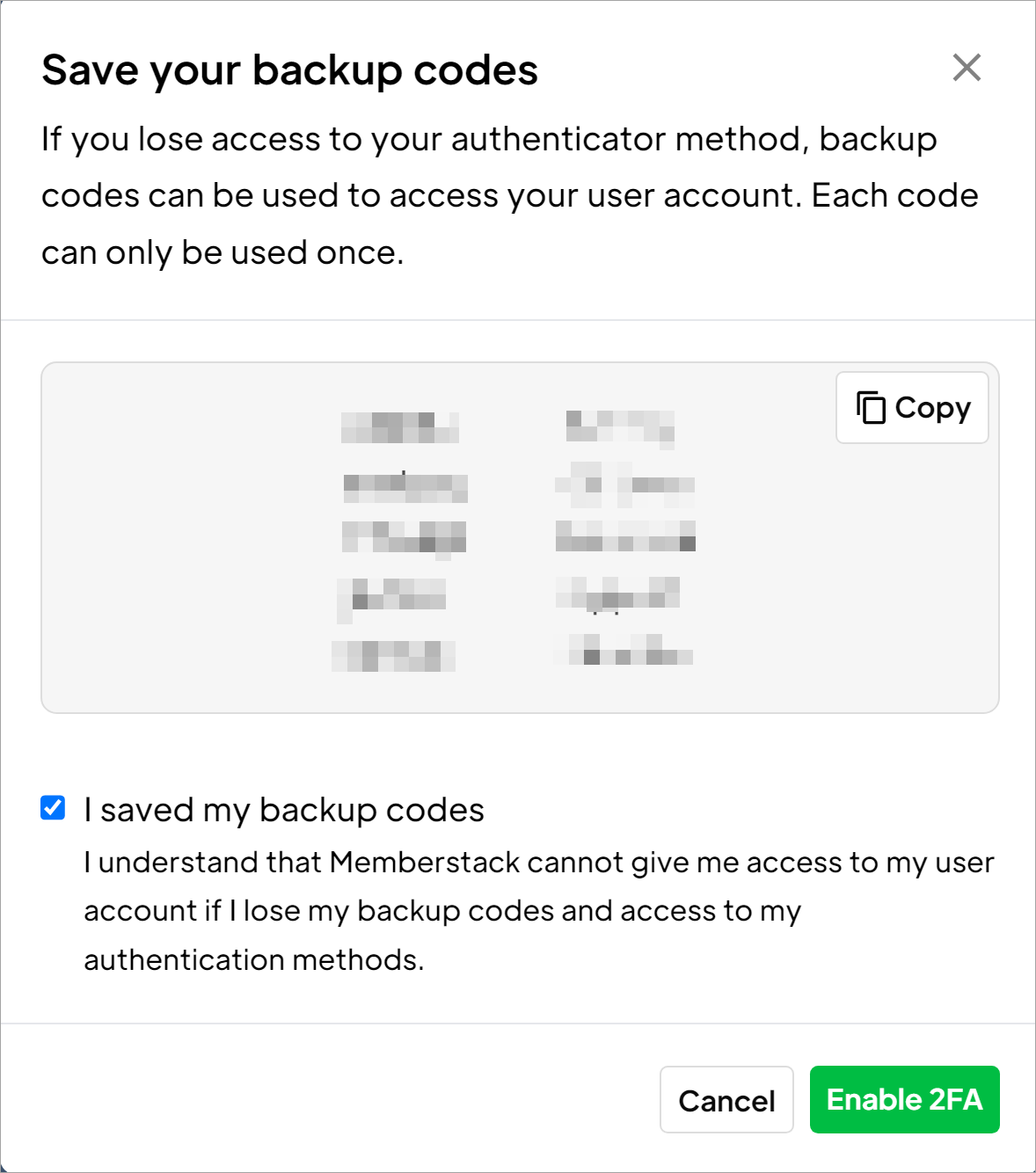
Task: Click the "Copy" text in the button
Action: tap(932, 408)
